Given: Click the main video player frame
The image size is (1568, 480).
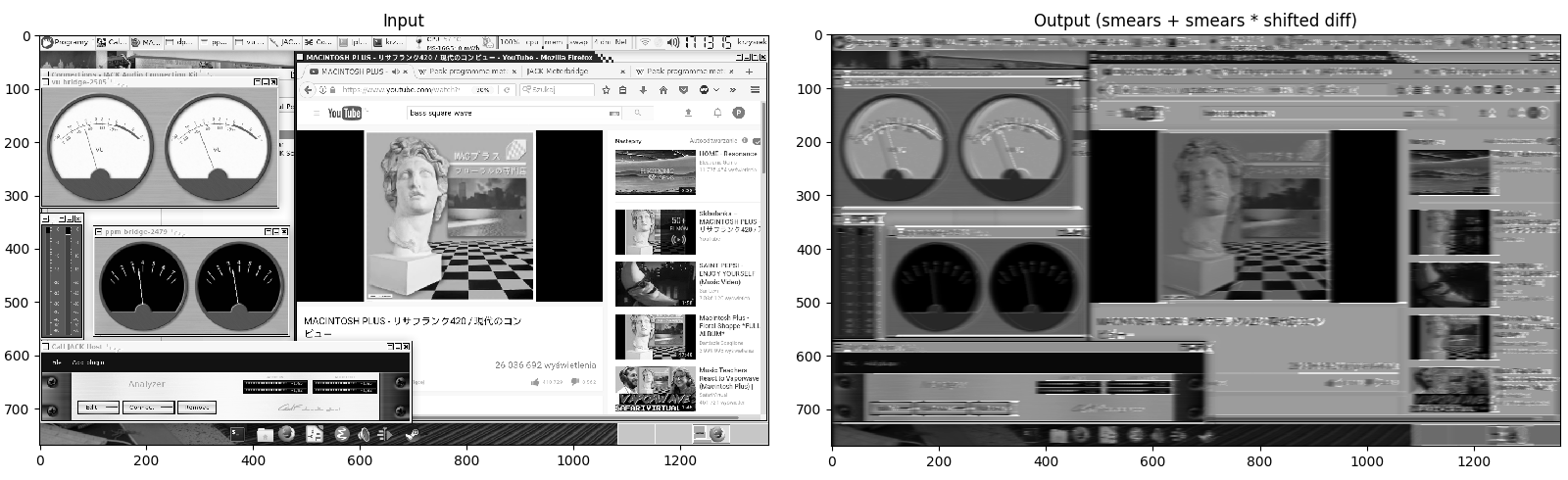Looking at the screenshot, I should pos(450,216).
